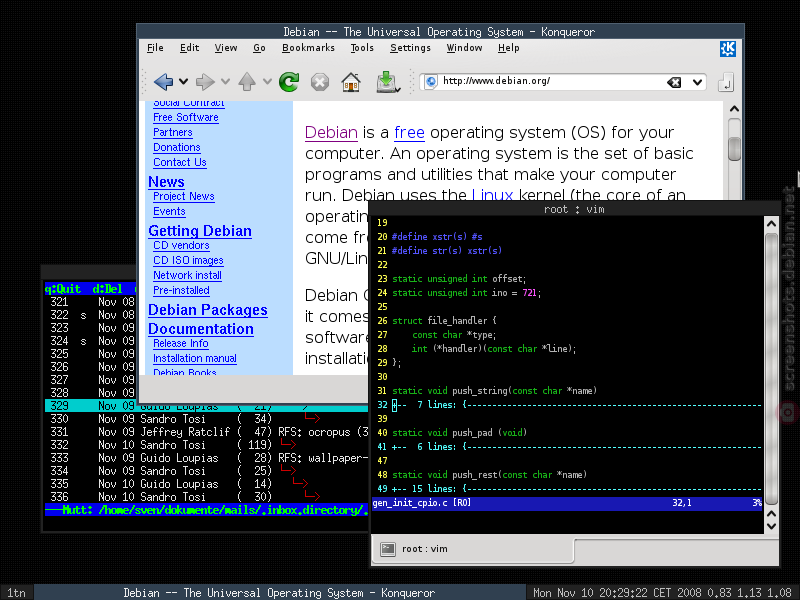The width and height of the screenshot is (800, 600).
Task: Click the terminal icon on root : vim tab
Action: coord(388,549)
